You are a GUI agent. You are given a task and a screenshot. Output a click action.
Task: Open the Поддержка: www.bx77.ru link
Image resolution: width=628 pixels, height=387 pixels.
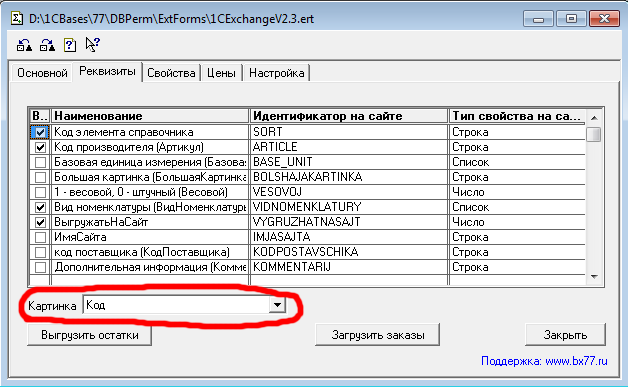coord(544,361)
